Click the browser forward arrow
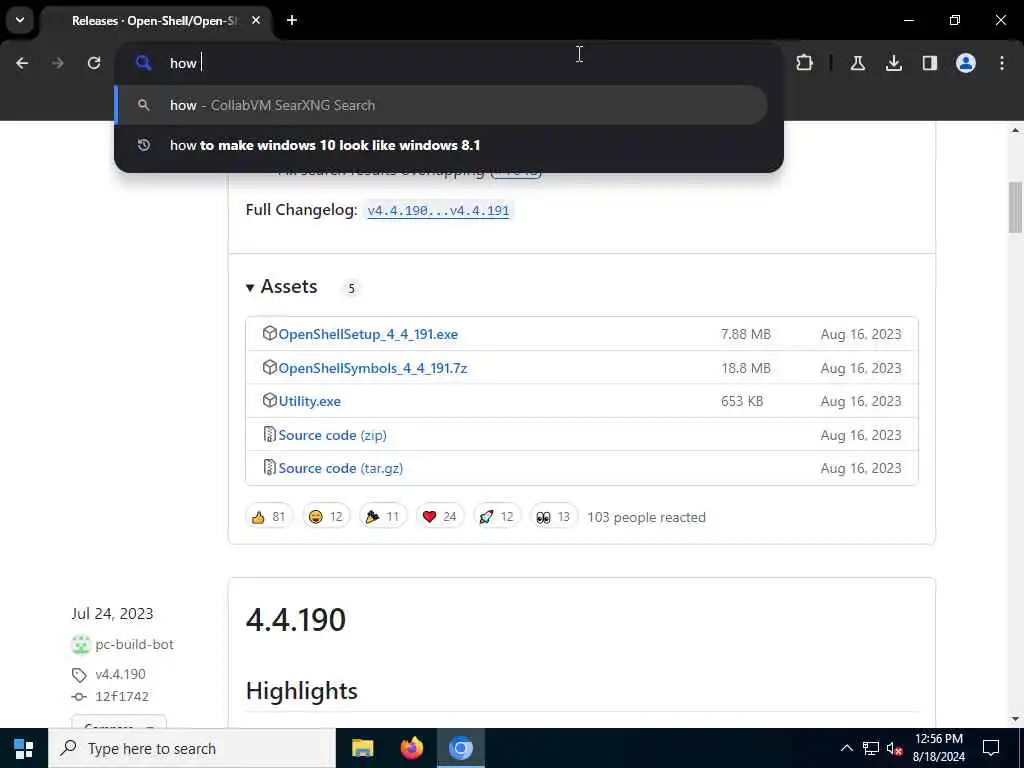The image size is (1024, 768). pos(58,63)
